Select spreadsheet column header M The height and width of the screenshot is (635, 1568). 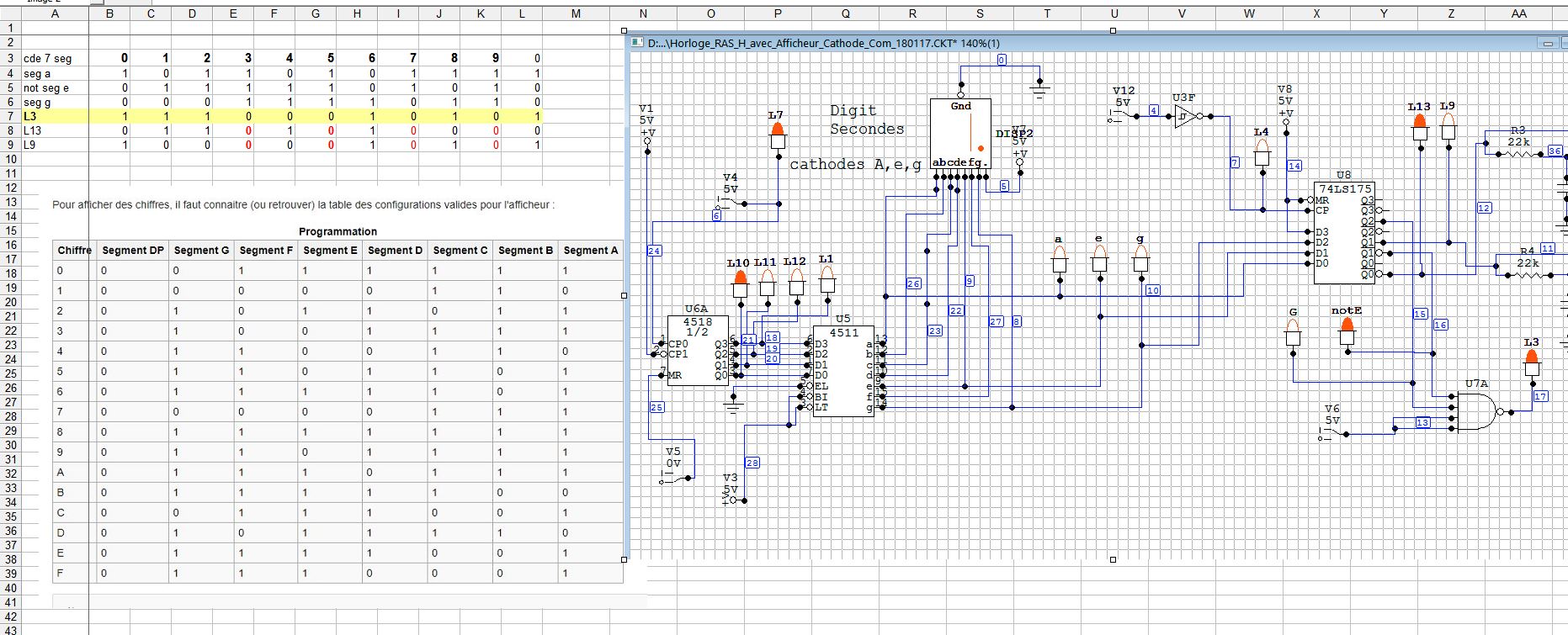coord(575,13)
